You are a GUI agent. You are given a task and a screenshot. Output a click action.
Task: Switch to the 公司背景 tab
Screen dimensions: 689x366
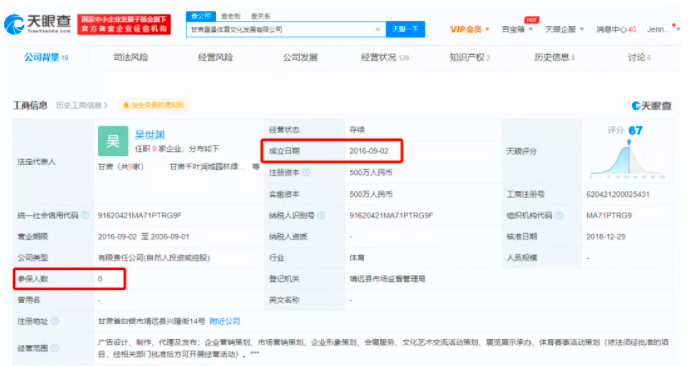(x=46, y=58)
